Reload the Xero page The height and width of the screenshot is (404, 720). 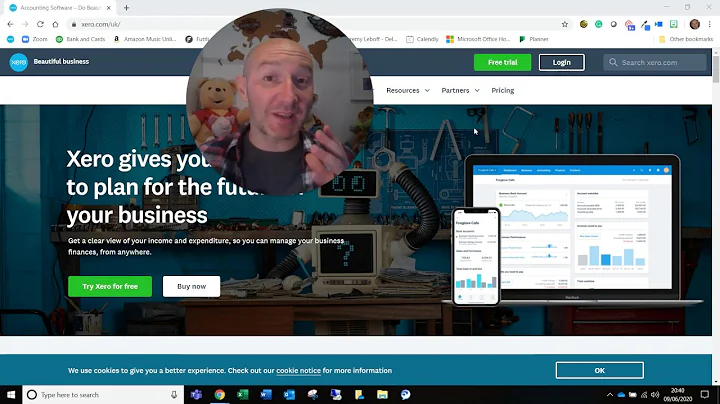pos(40,24)
